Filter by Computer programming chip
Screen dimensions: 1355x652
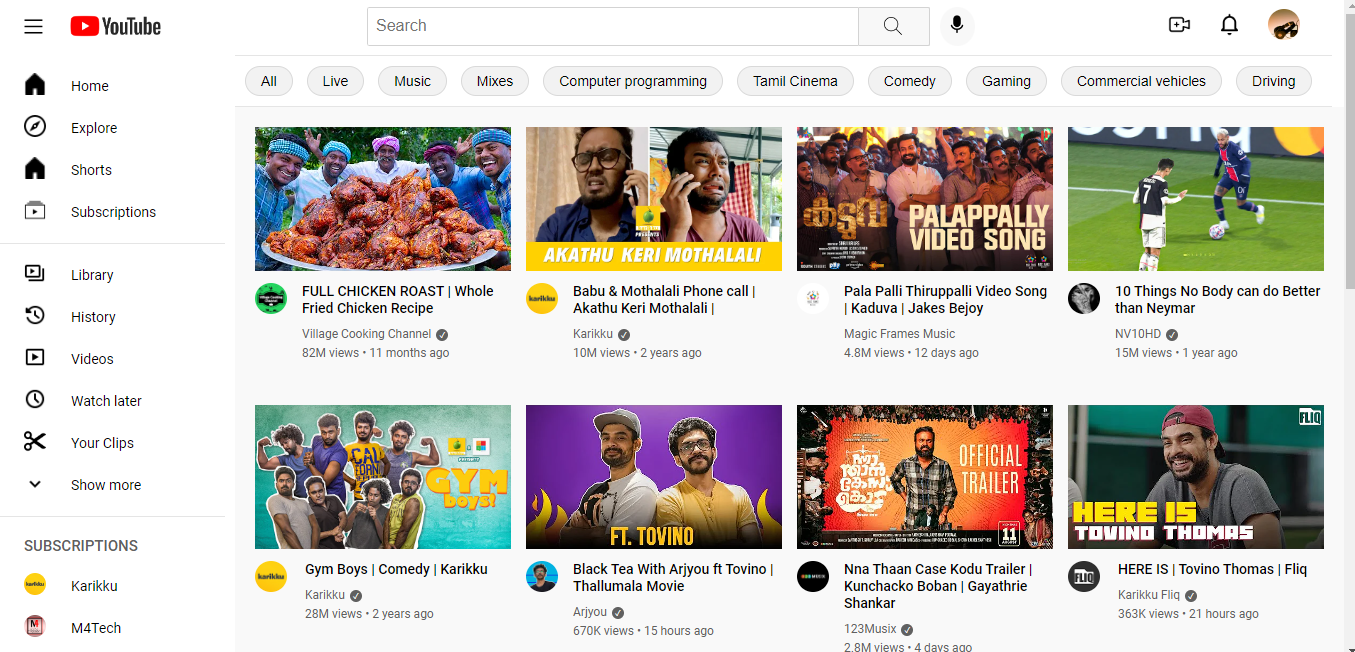633,81
